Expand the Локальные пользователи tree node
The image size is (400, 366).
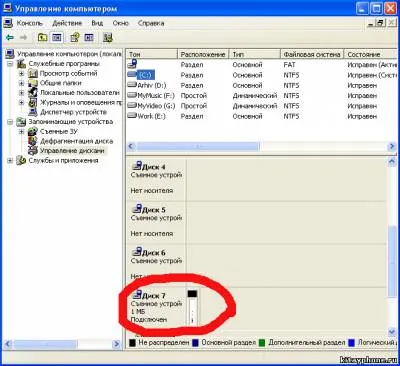22,93
